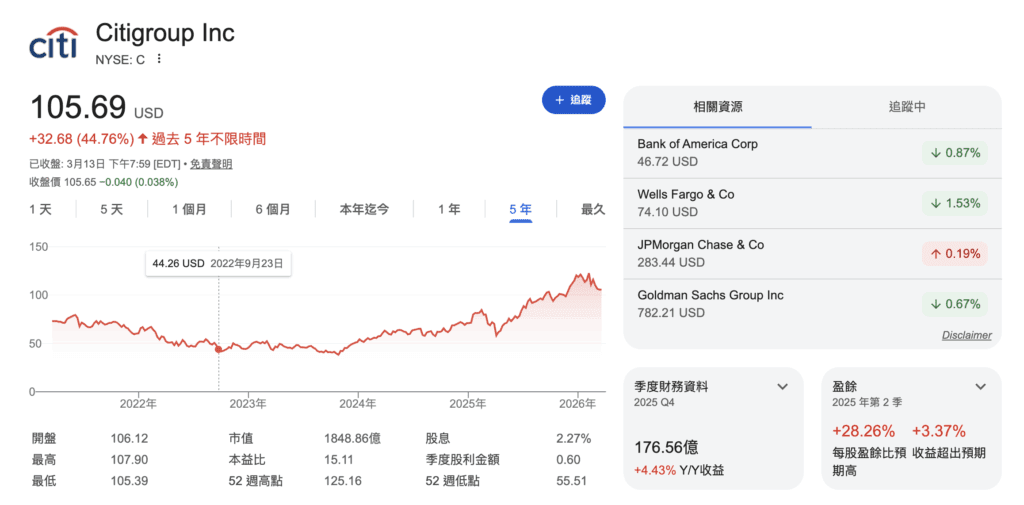
Task: Click the 收盤價 105.65 line
Action: 104,182
